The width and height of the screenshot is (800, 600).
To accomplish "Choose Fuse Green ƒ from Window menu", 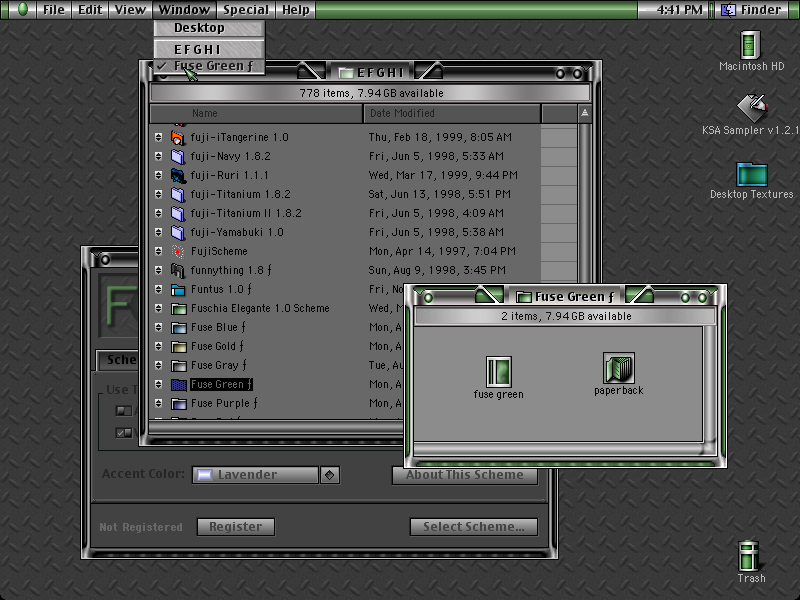I will (x=209, y=66).
